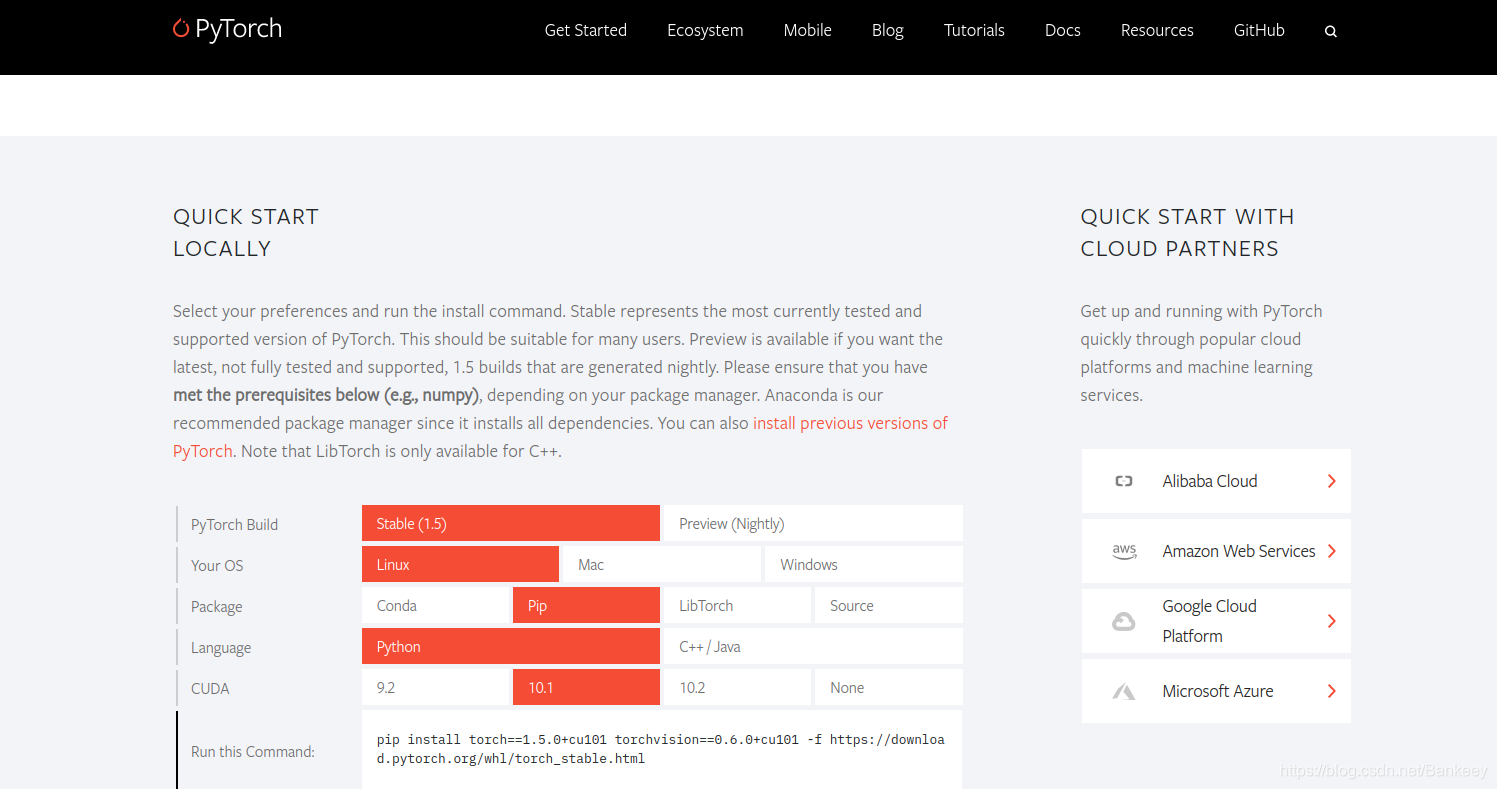Click the PyTorch Build row label
Screen dimensions: 1497x789
click(x=234, y=524)
